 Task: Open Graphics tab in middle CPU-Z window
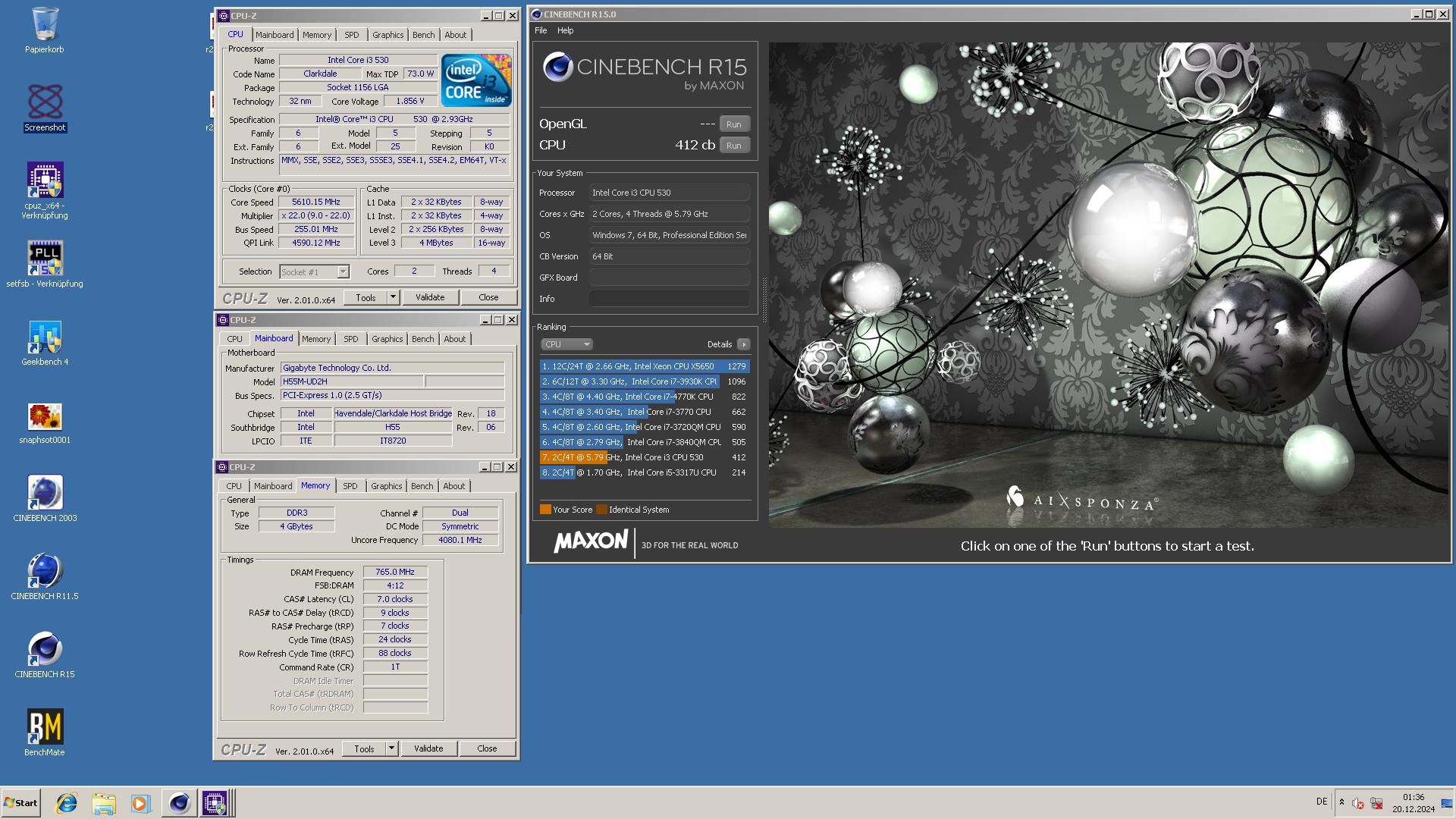click(388, 339)
